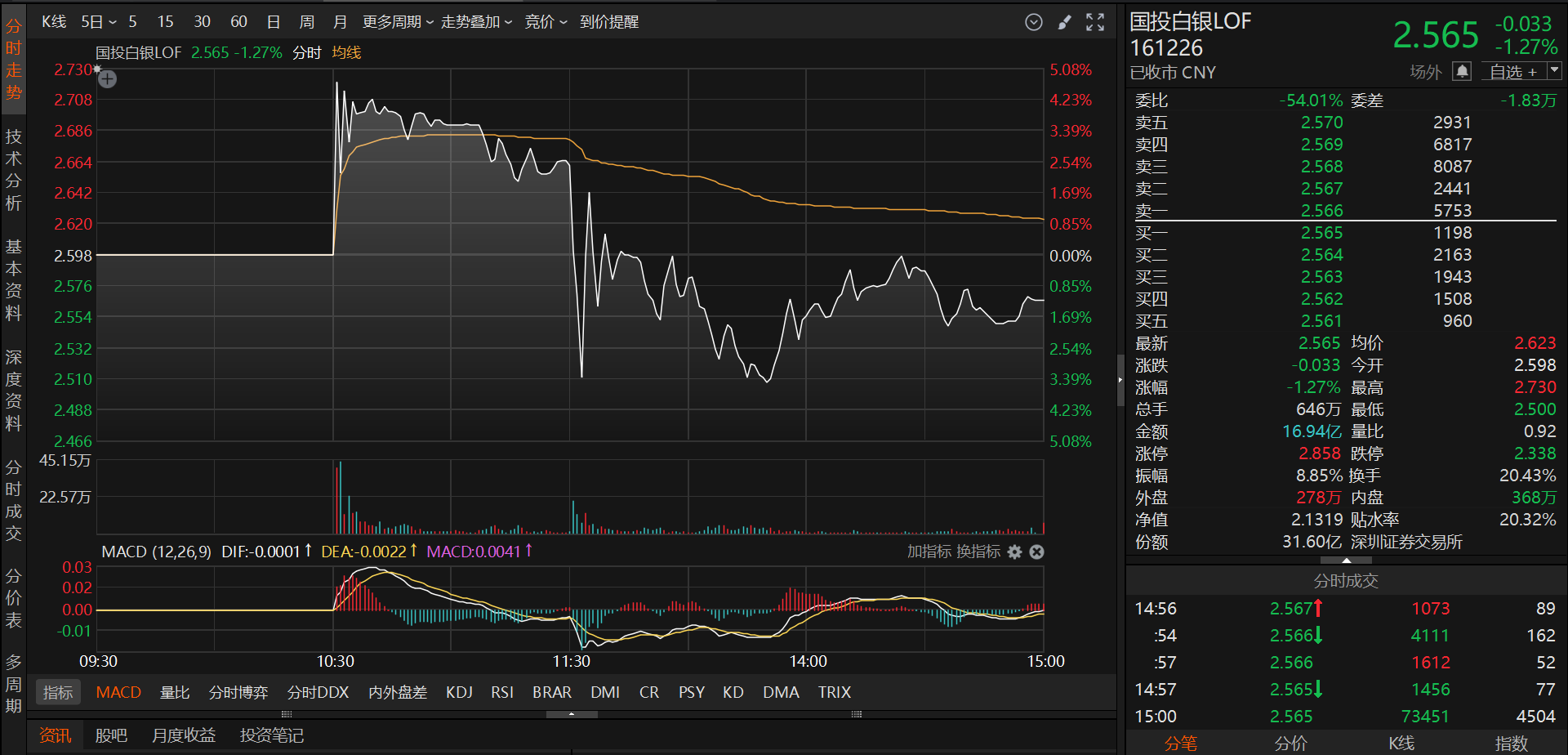Open MACD indicator settings gear
Screen dimensions: 1568x755
click(x=1014, y=552)
